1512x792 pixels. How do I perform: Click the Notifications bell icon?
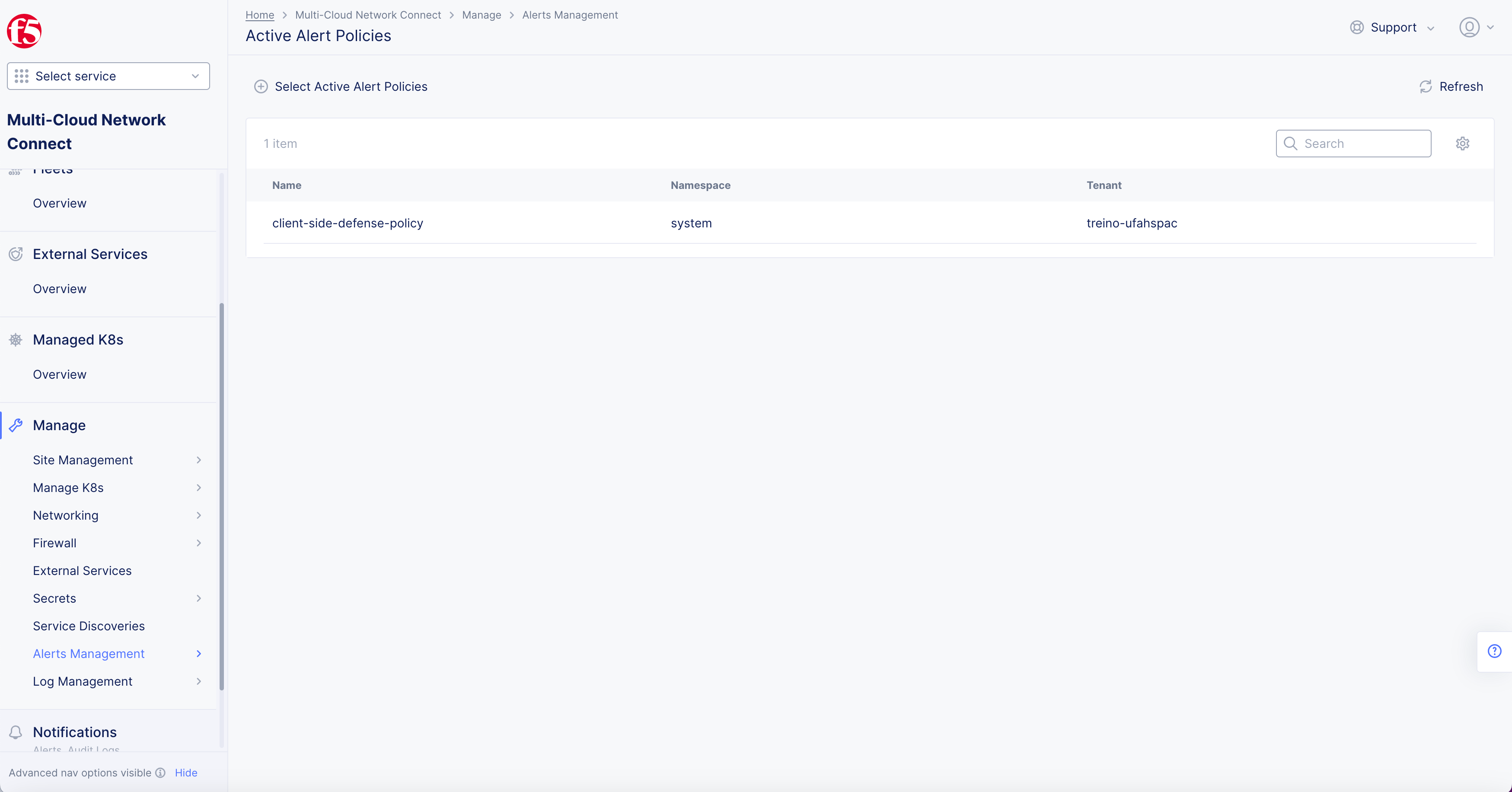click(x=16, y=732)
